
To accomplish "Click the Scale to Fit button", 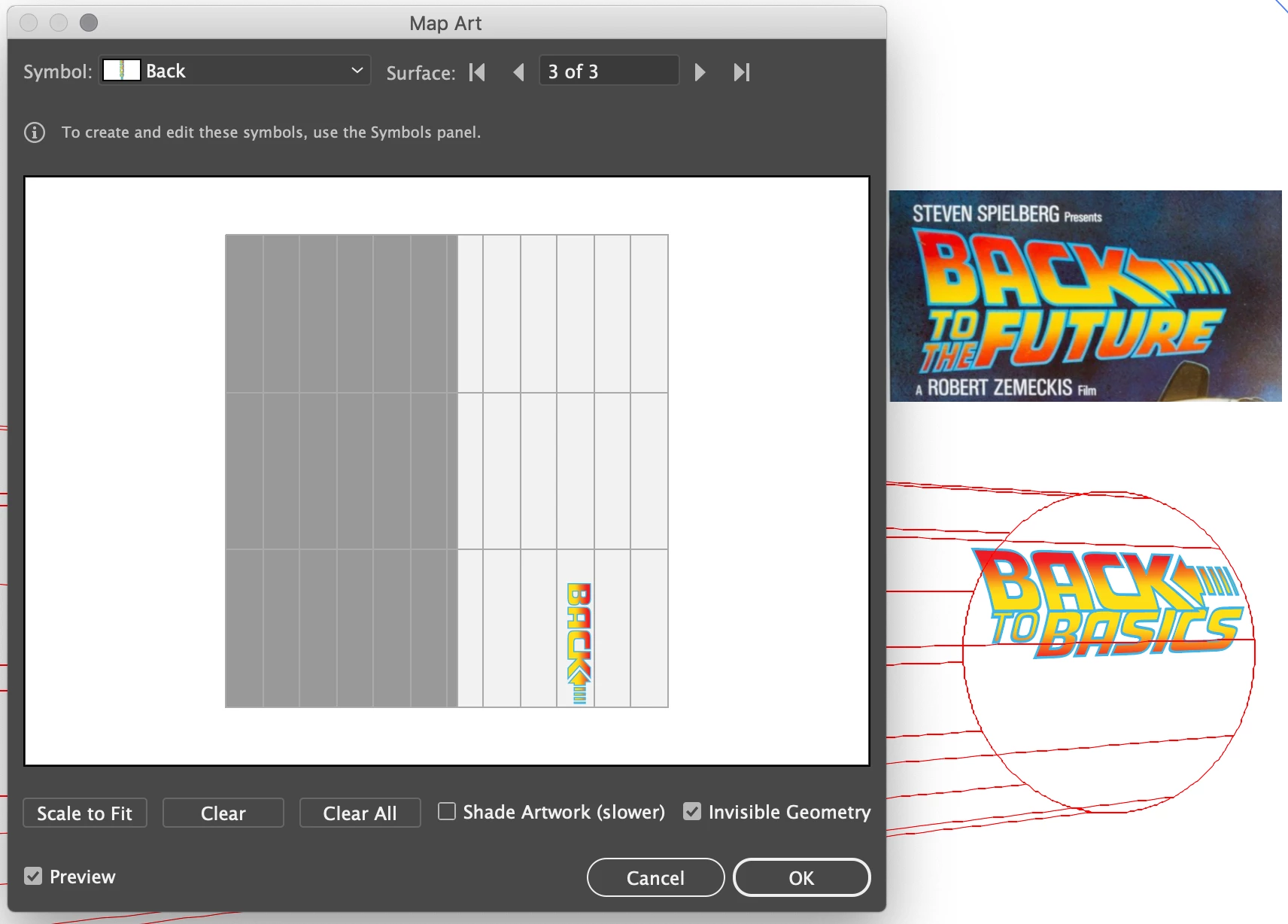I will coord(85,813).
